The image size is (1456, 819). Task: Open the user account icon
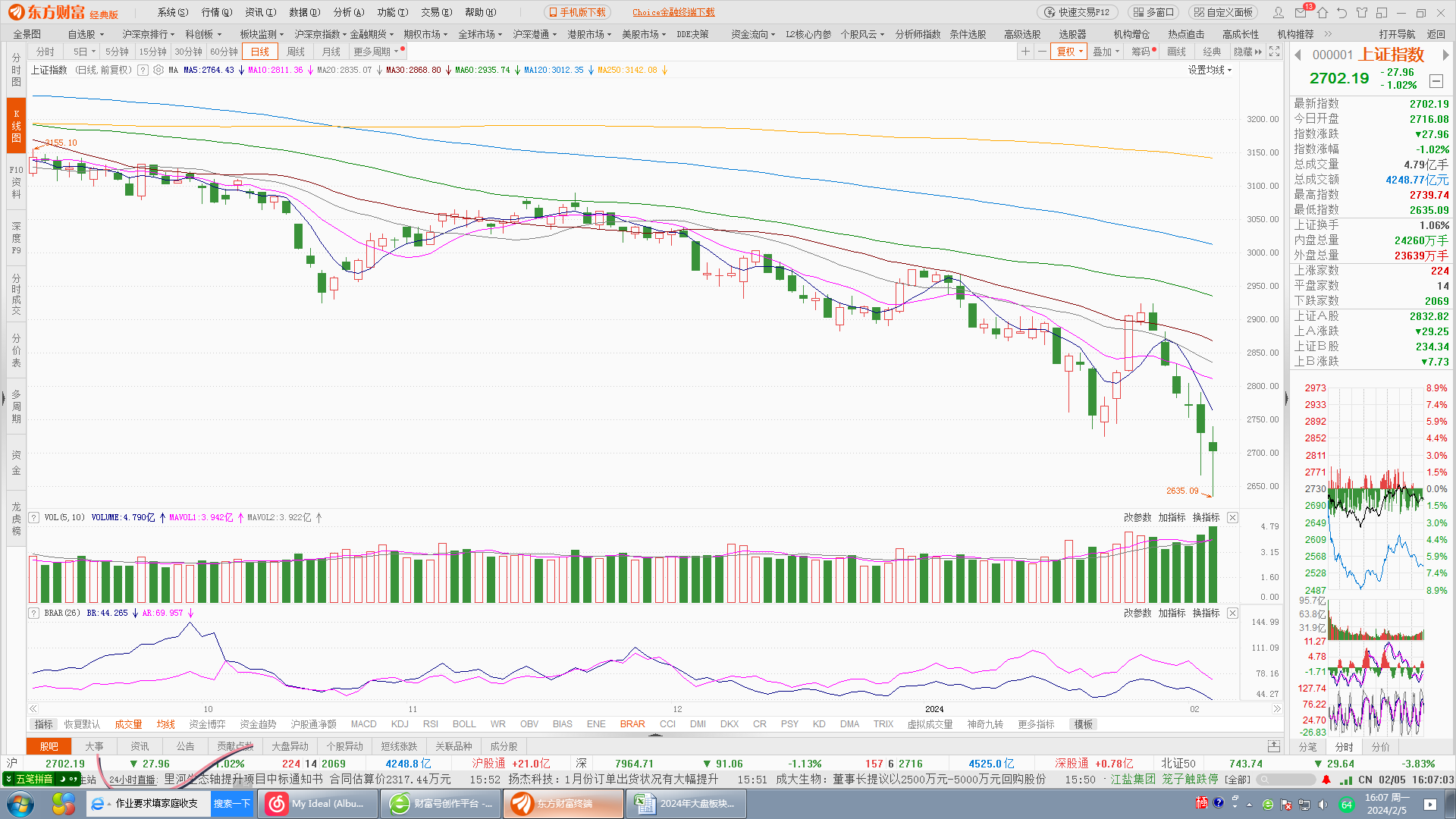(x=1279, y=13)
